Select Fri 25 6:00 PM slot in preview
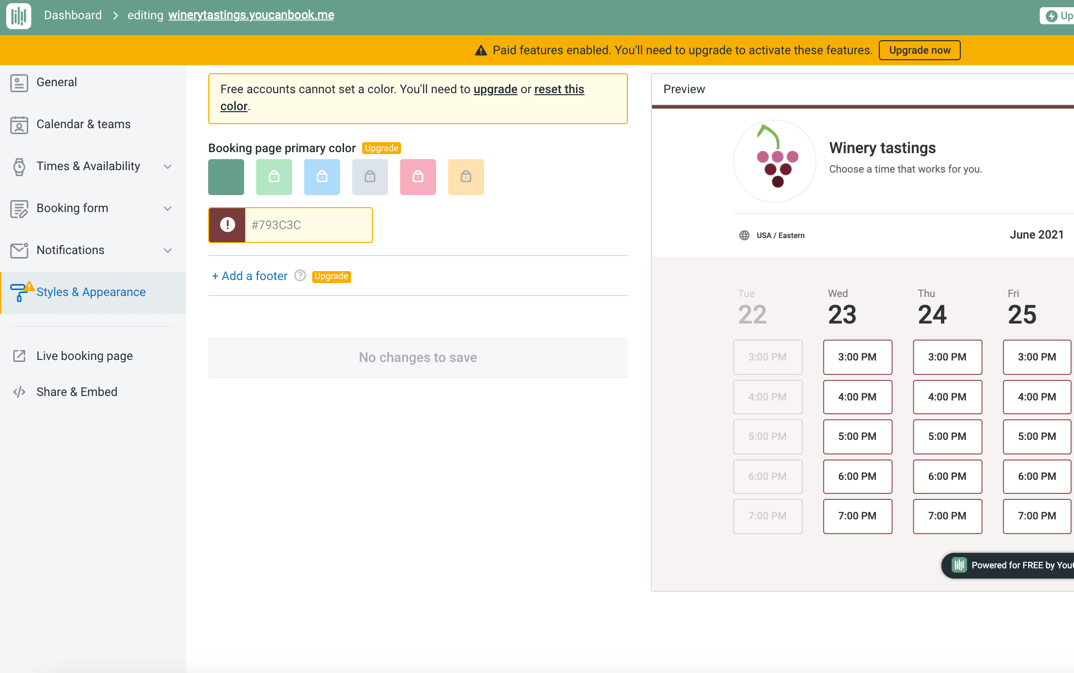1074x673 pixels. pos(1037,476)
